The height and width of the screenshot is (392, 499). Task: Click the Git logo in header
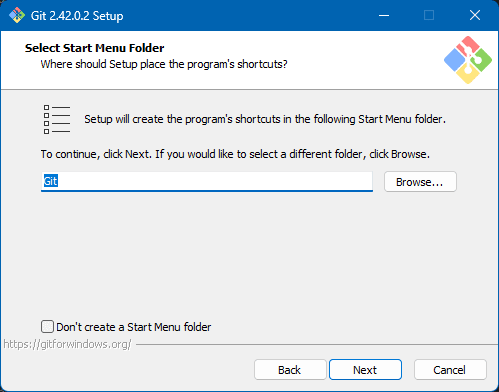[468, 60]
